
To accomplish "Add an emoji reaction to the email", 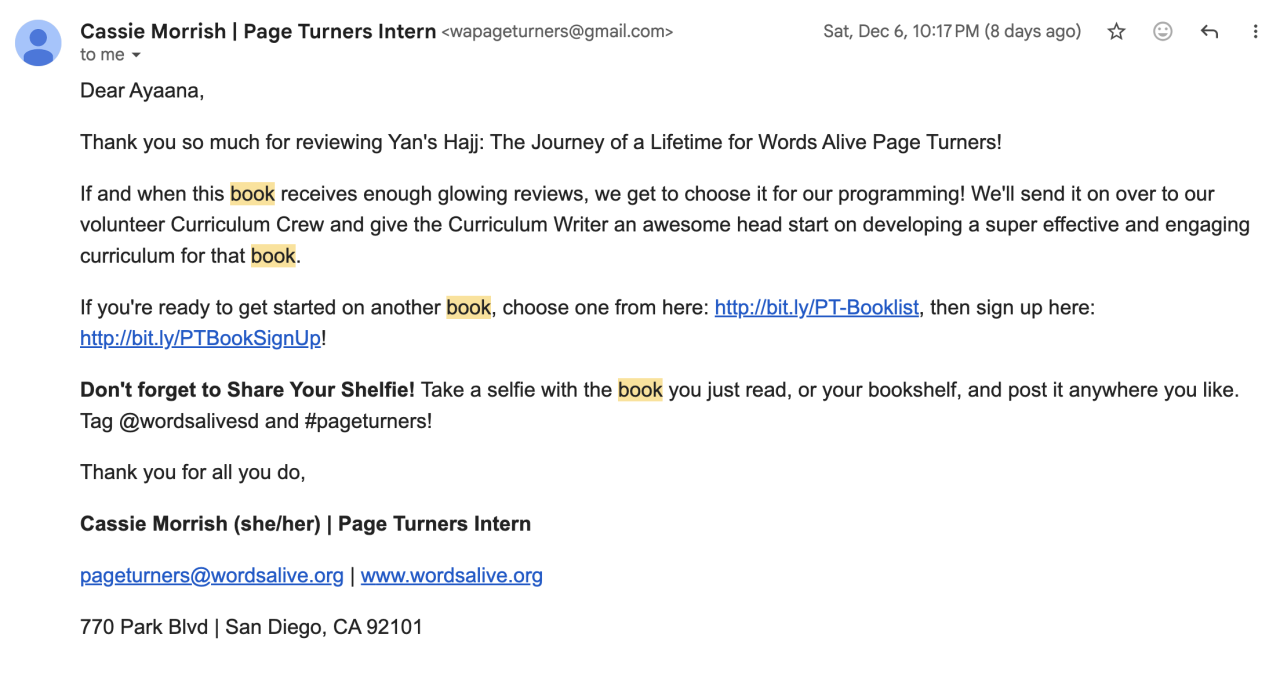I will (x=1162, y=32).
